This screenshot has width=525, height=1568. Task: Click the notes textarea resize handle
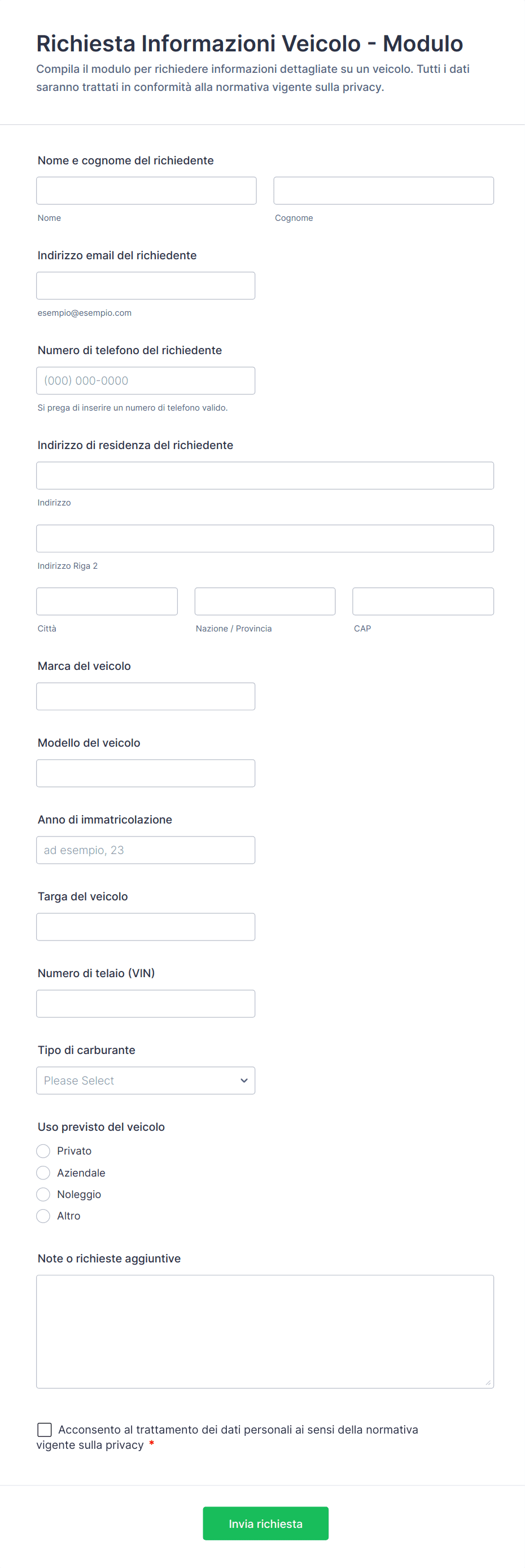point(488,1383)
